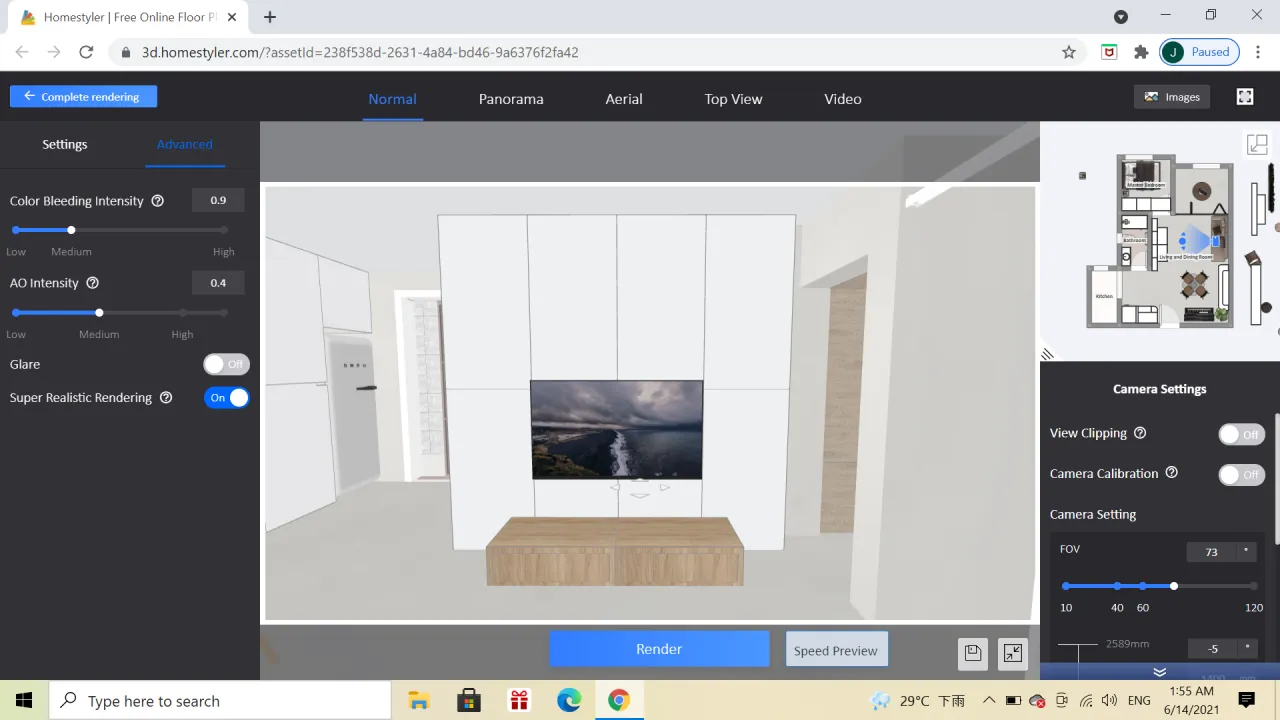The image size is (1280, 720).
Task: Open the Settings tab in left panel
Action: pyautogui.click(x=65, y=144)
